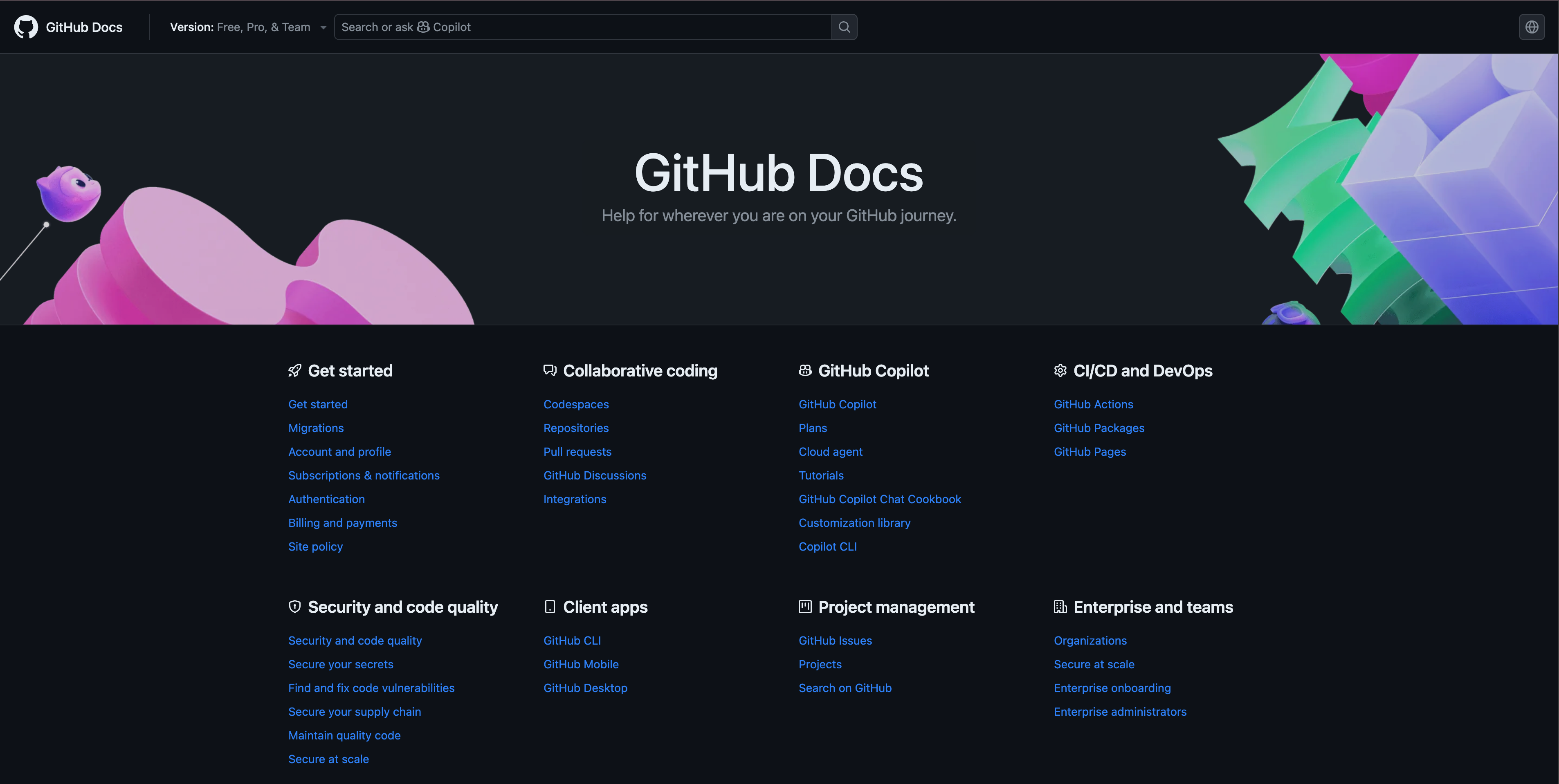Image resolution: width=1559 pixels, height=784 pixels.
Task: Click the project board icon by Project management
Action: pyautogui.click(x=805, y=607)
